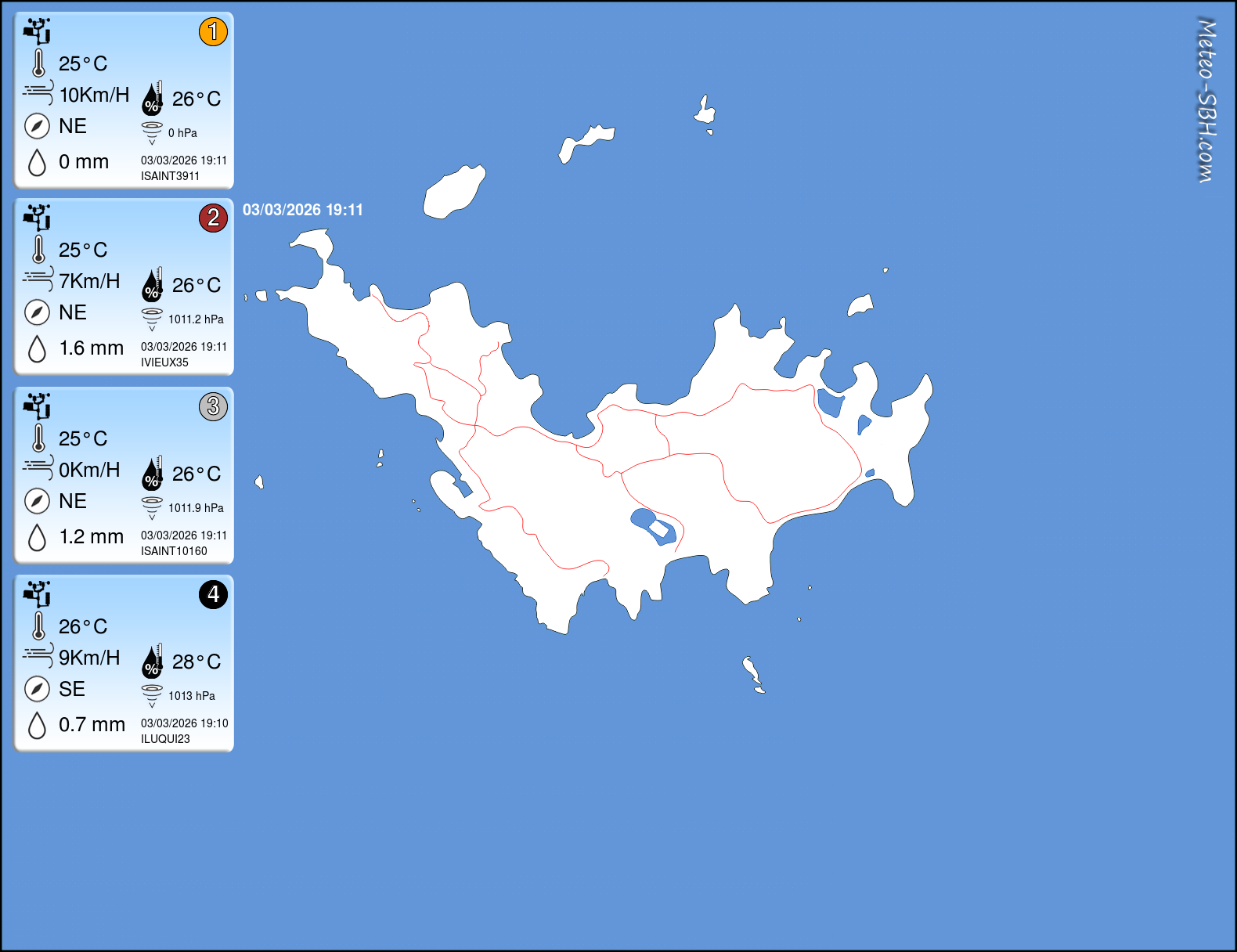Click the 10Km/H wind speed value

94,95
